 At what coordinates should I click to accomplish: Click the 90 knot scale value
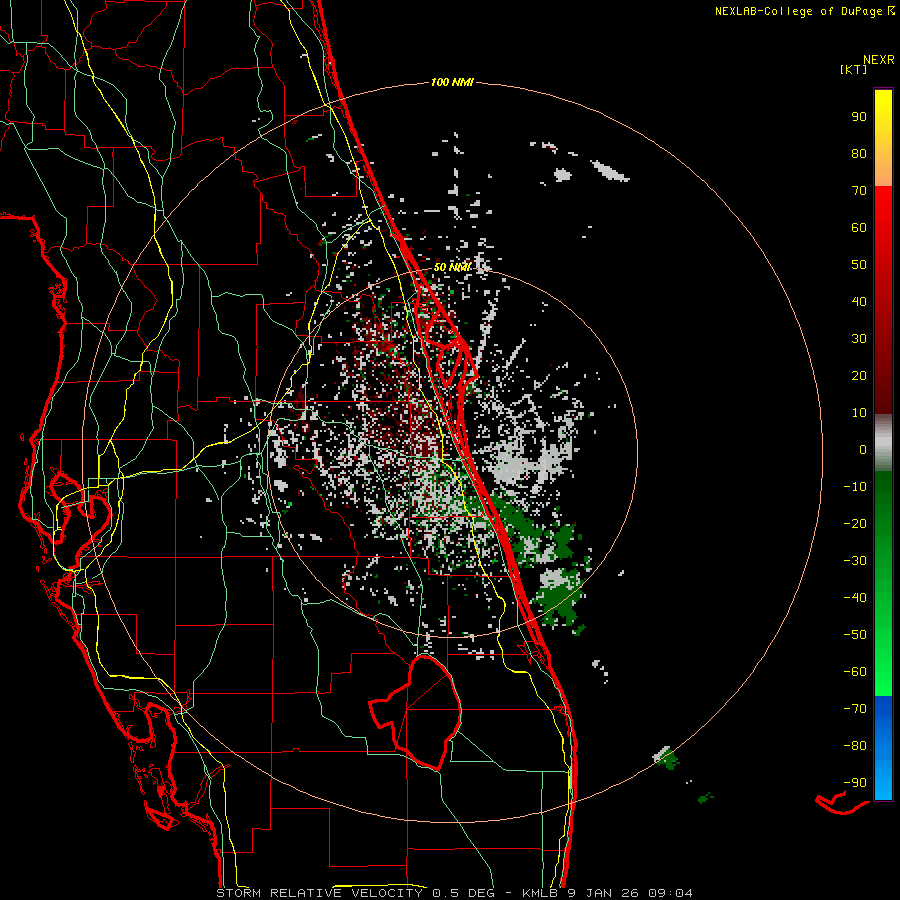859,117
